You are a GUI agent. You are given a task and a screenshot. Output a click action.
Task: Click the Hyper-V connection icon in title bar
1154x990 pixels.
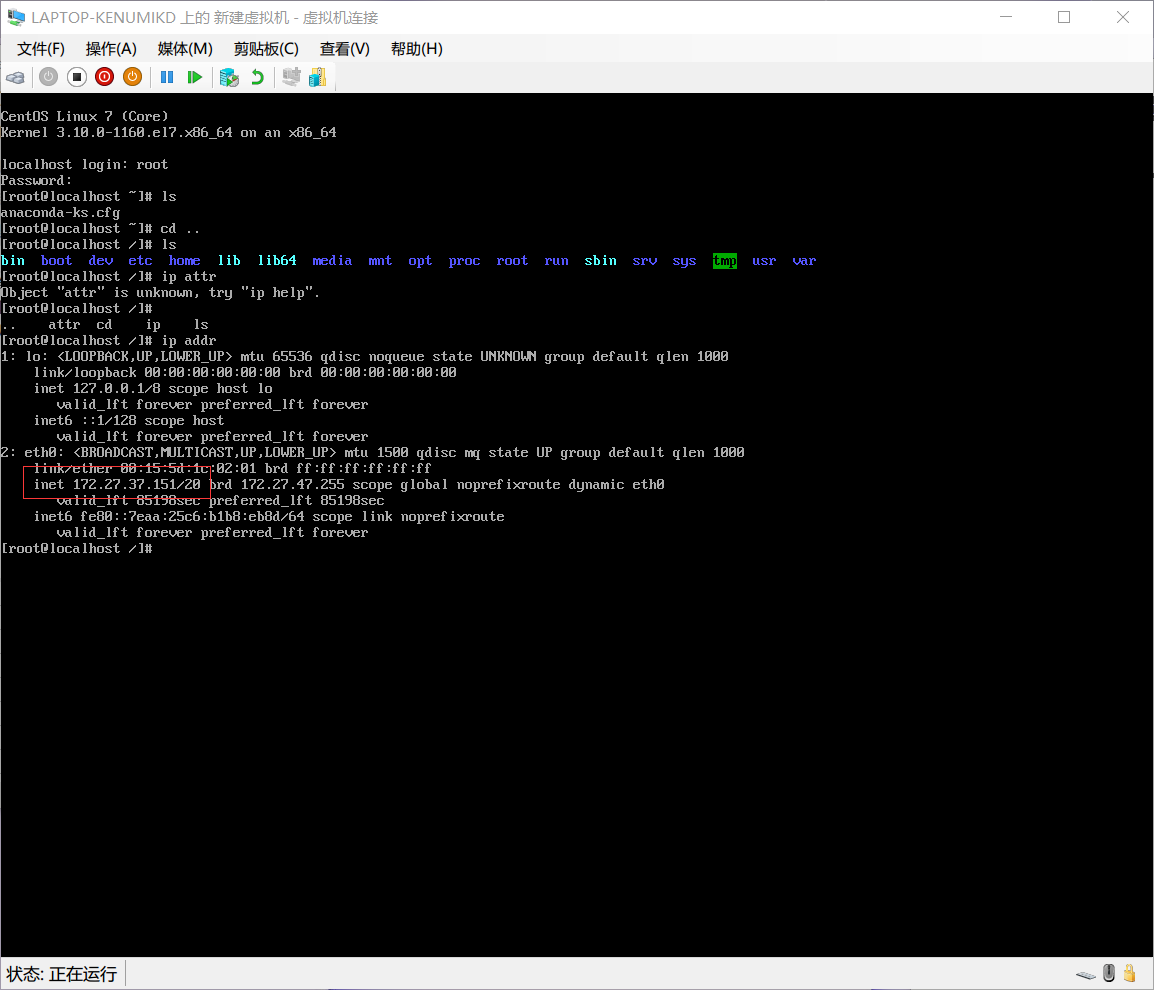pos(14,17)
